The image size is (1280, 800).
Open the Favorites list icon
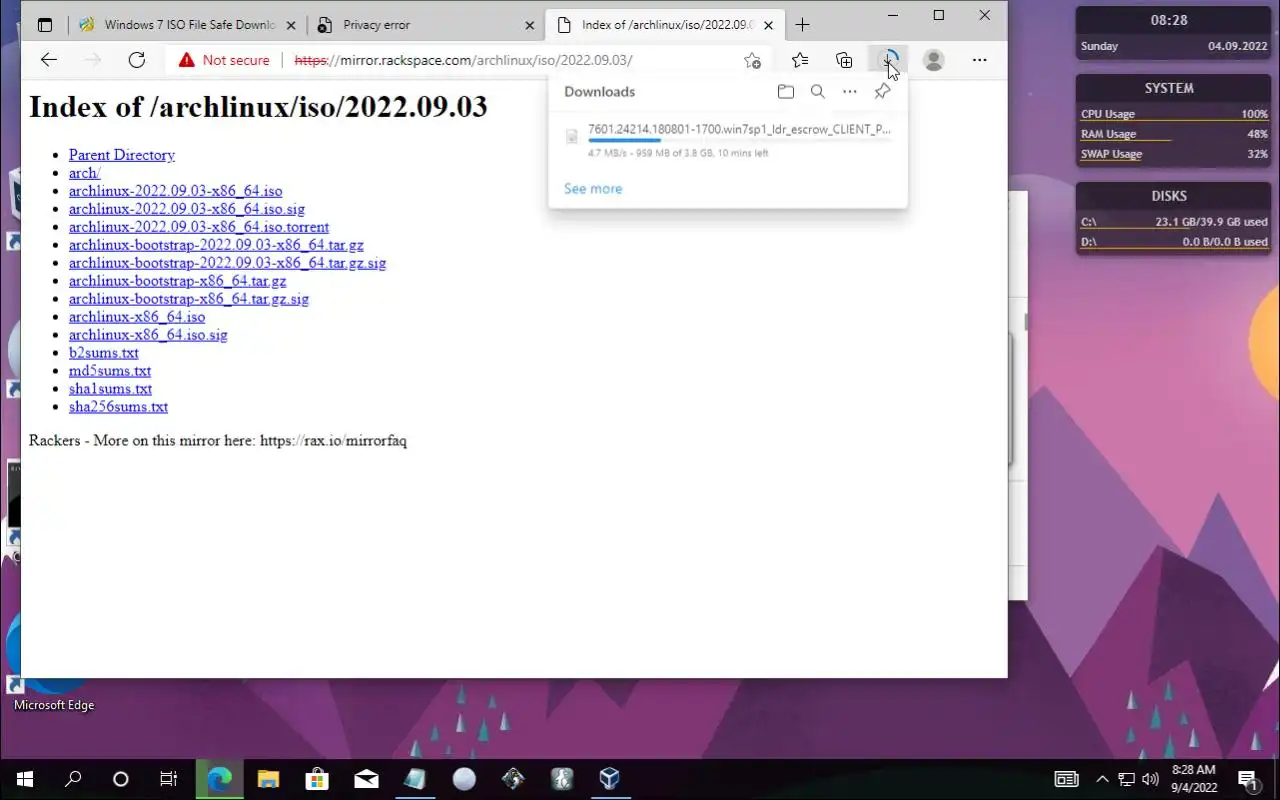800,60
